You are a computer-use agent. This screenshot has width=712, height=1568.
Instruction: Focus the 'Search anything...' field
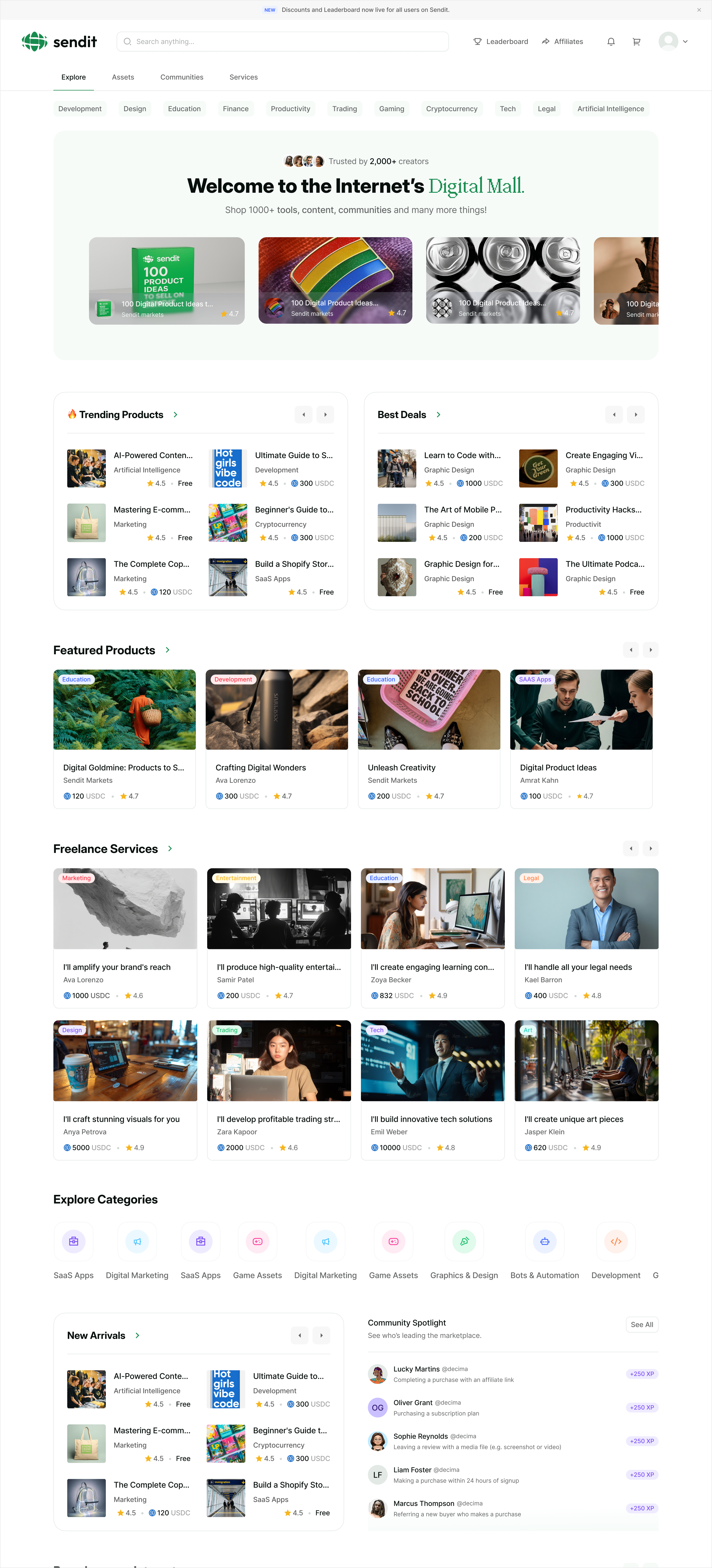[283, 42]
